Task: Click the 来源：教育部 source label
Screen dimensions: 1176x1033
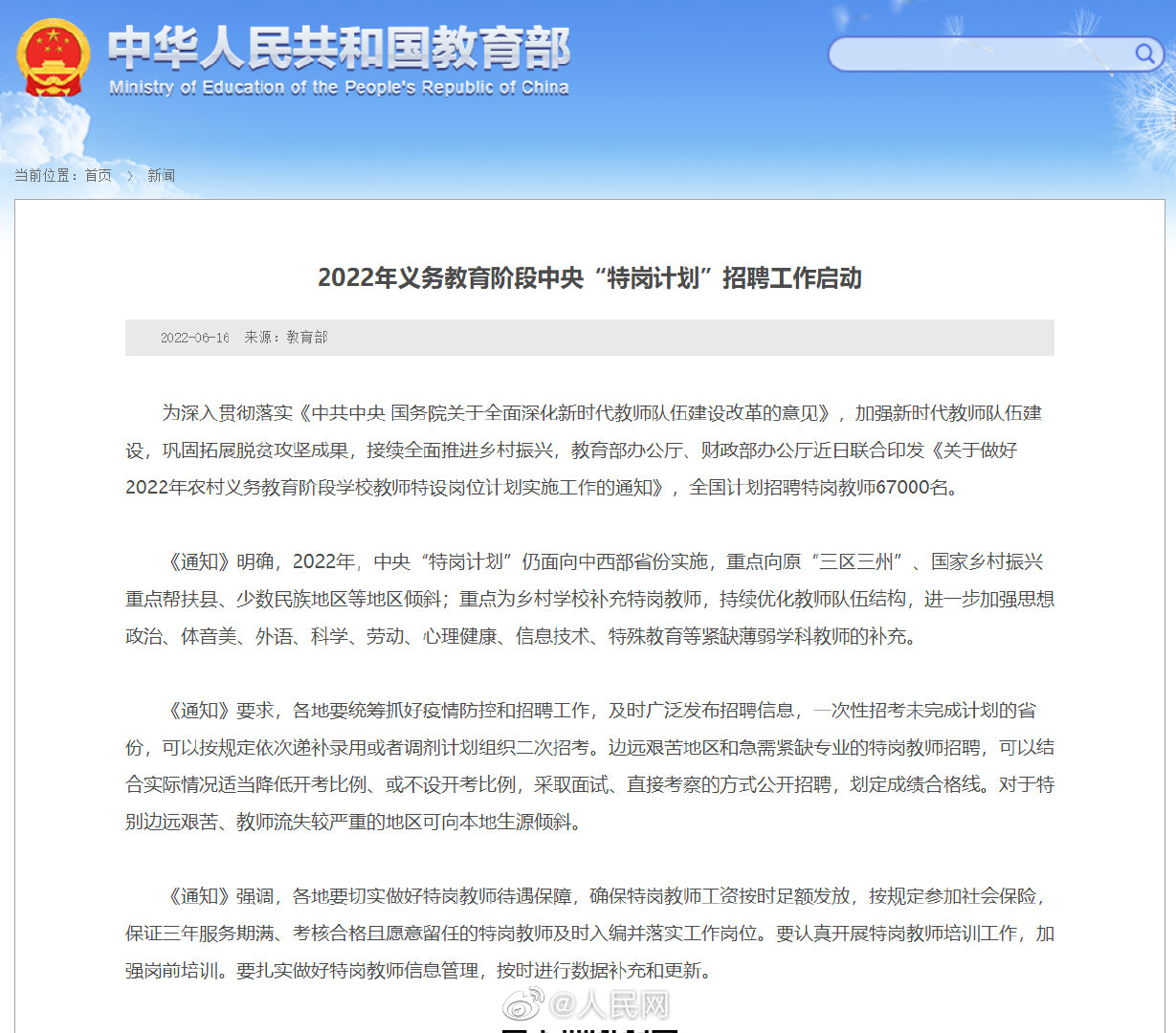Action: tap(285, 338)
